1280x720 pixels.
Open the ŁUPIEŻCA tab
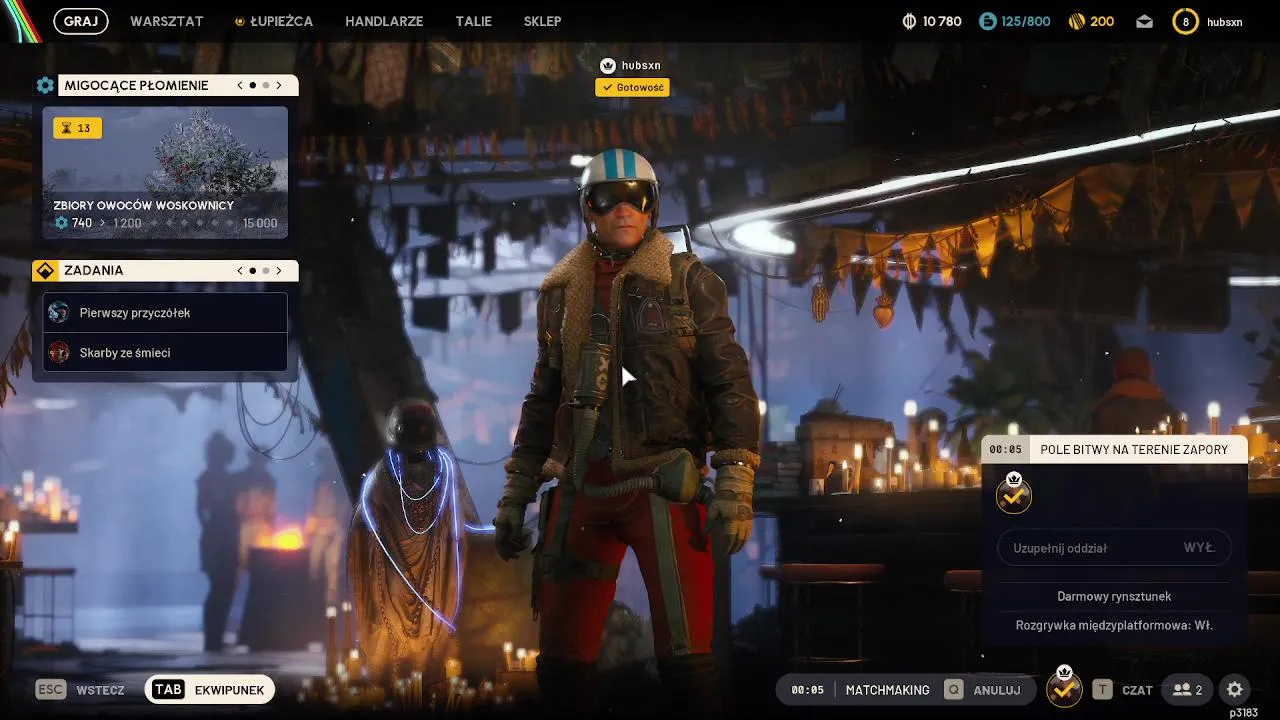point(281,21)
